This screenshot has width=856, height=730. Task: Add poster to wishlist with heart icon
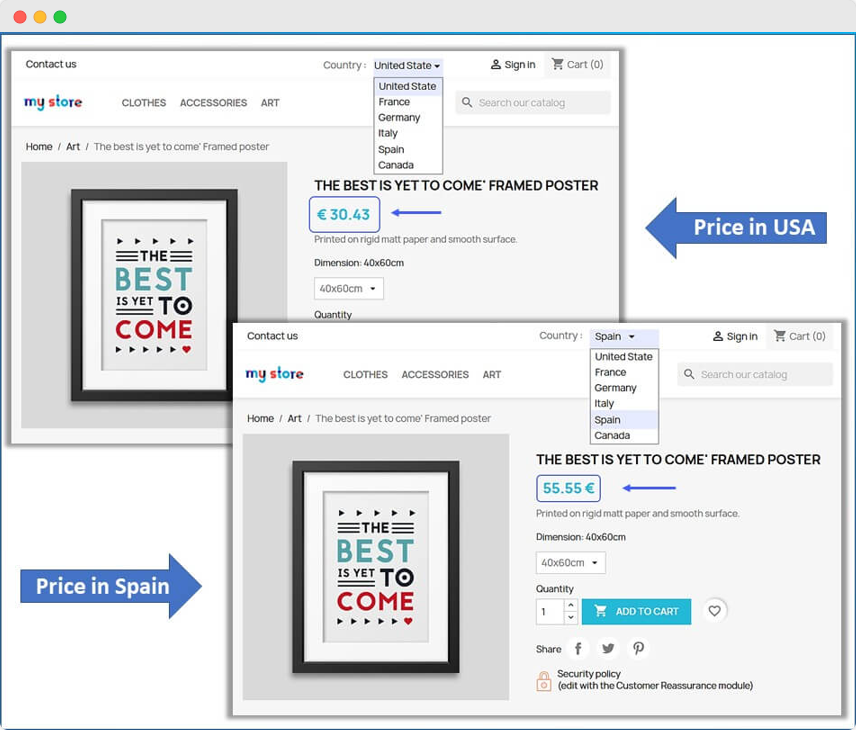[x=714, y=611]
